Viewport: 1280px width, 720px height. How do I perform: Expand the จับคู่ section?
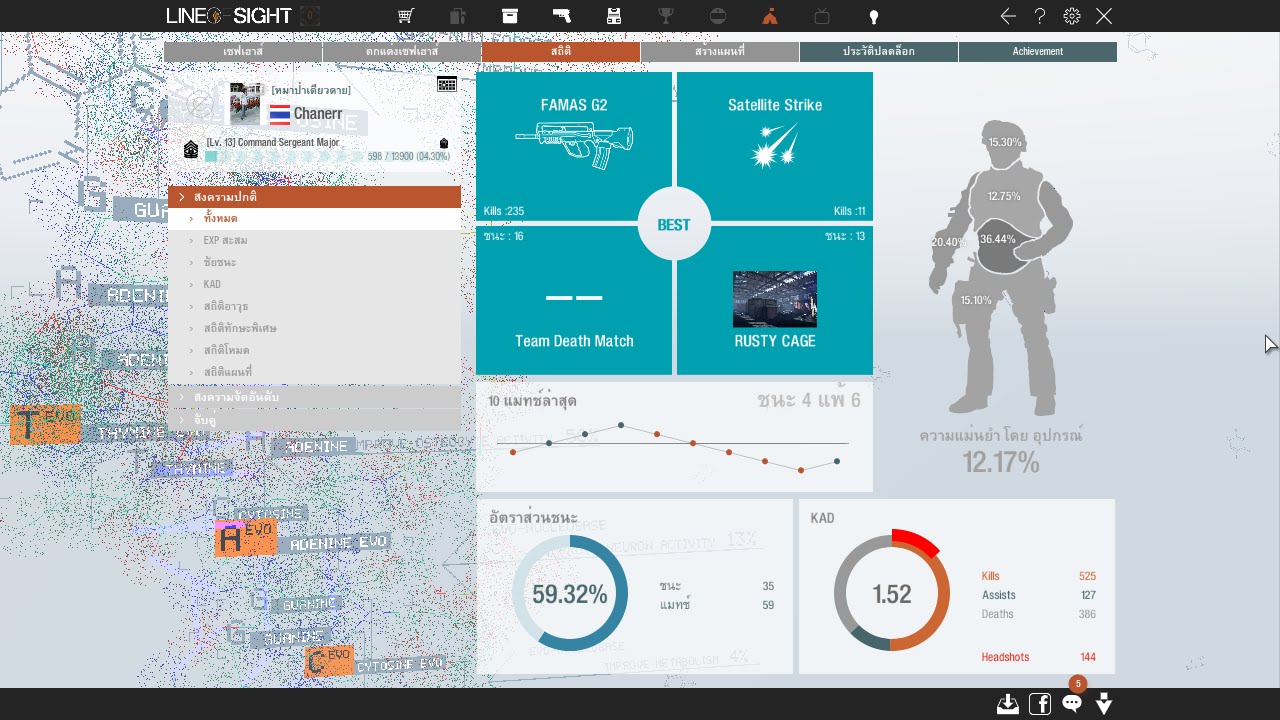tap(314, 421)
